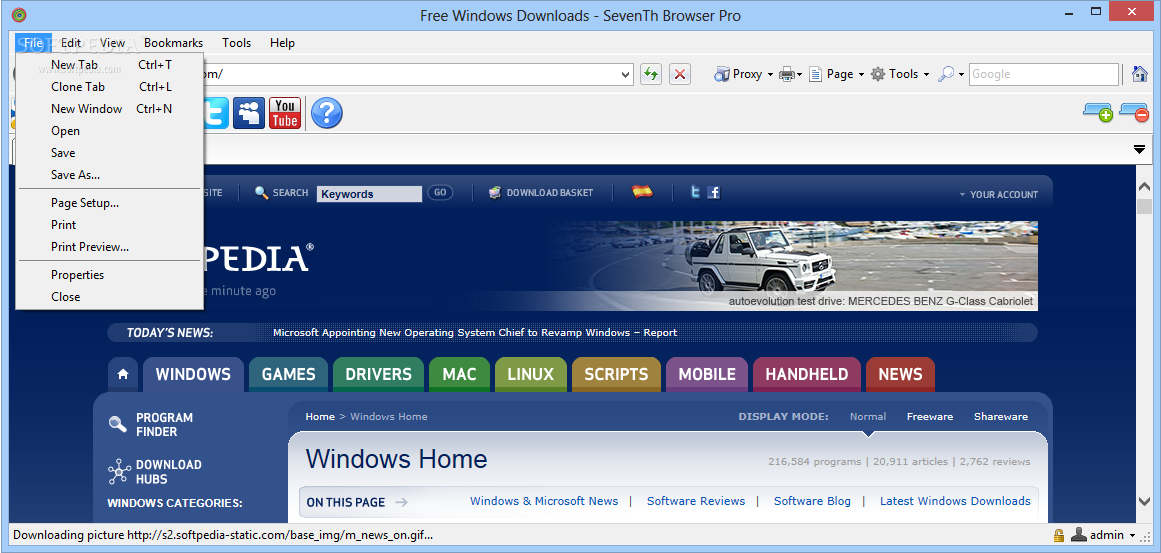Switch to the DRIVERS tab
The height and width of the screenshot is (553, 1161).
point(378,375)
